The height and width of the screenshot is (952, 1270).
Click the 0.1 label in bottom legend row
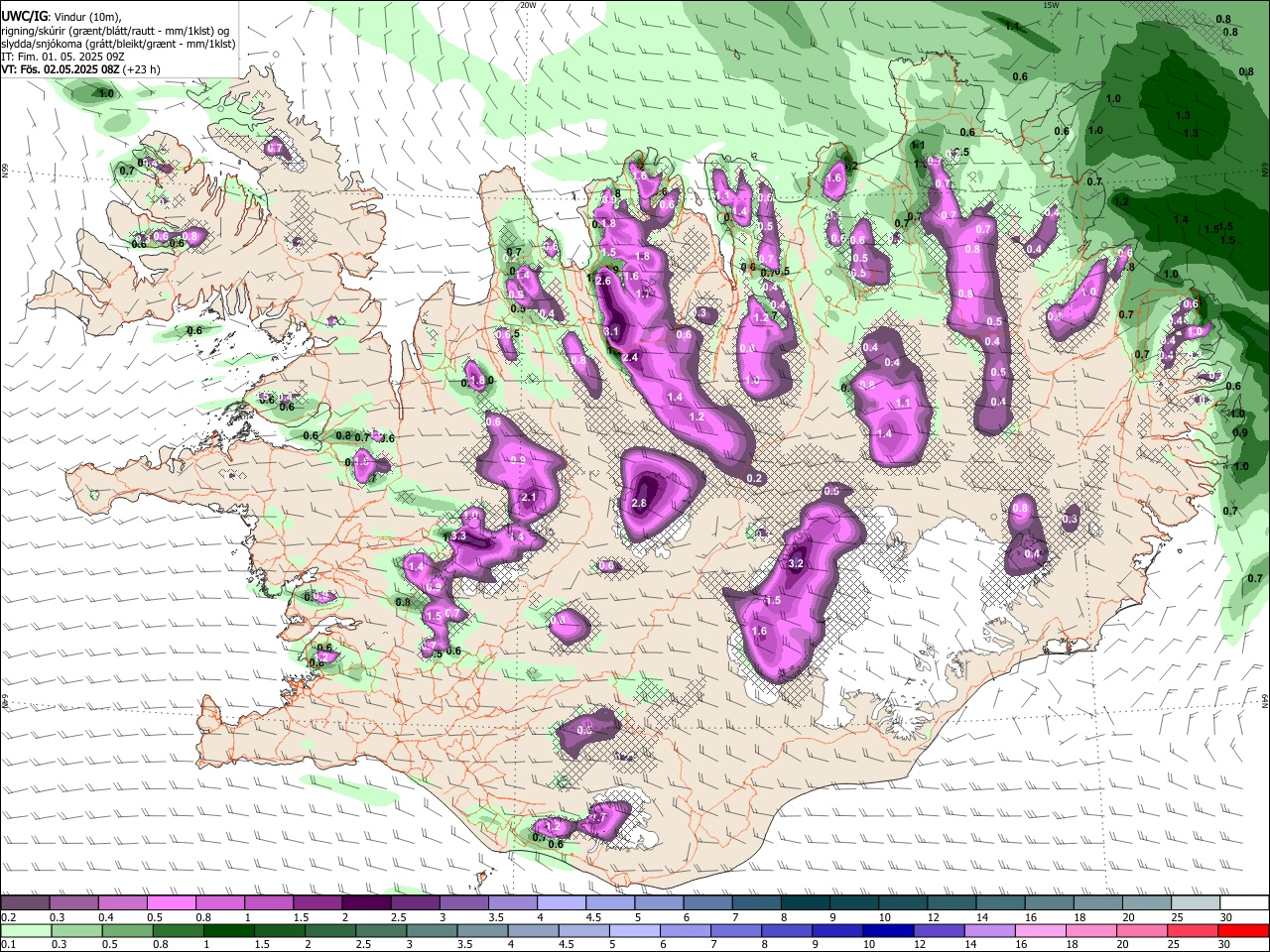pos(7,944)
